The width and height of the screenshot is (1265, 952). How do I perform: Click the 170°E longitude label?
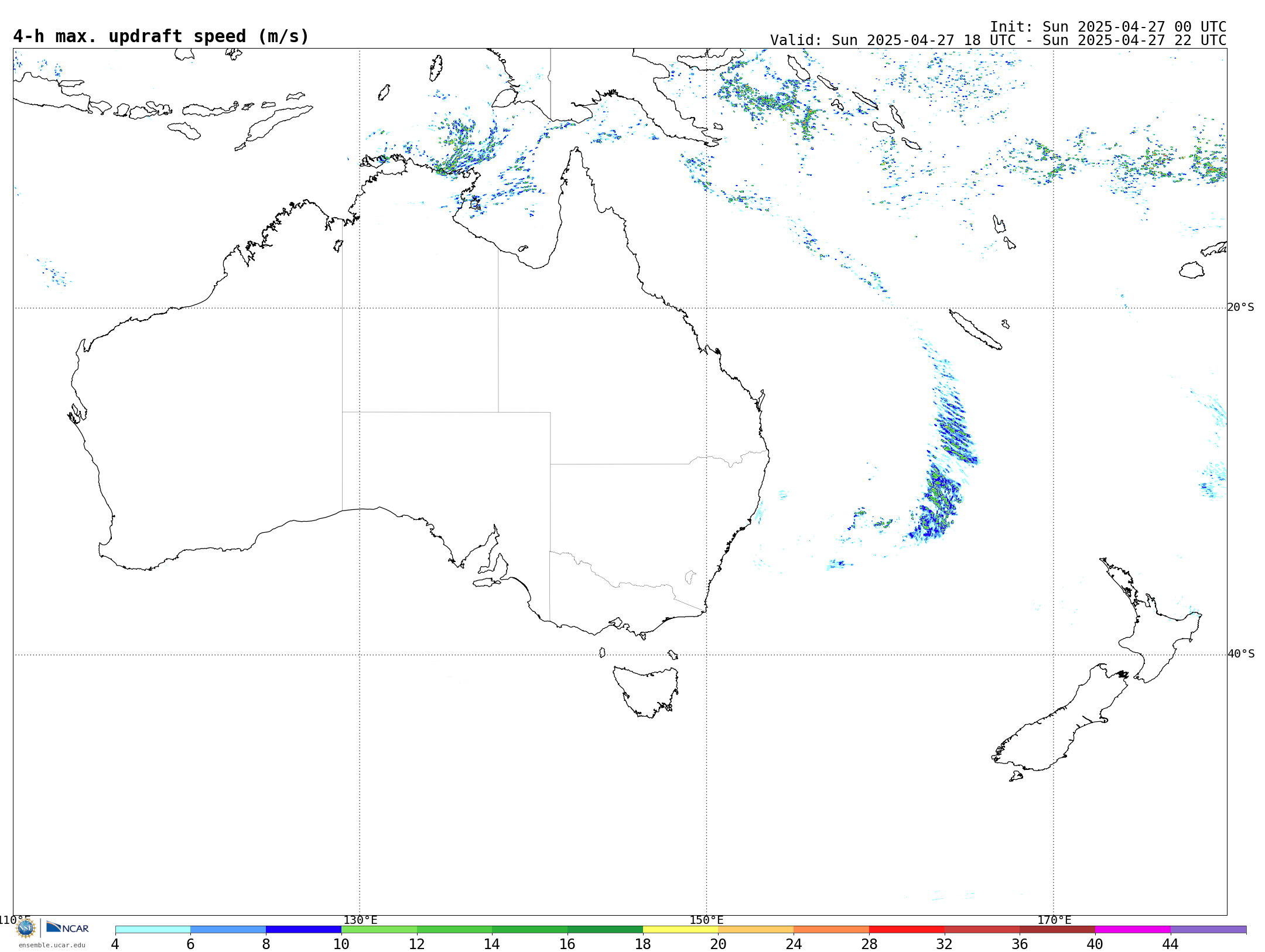(1054, 920)
